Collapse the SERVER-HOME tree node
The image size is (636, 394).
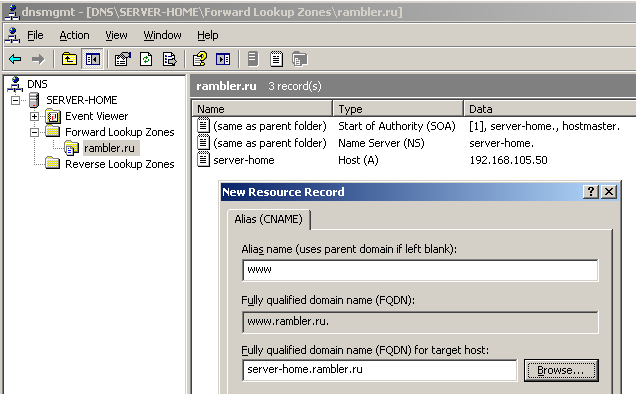[15, 100]
